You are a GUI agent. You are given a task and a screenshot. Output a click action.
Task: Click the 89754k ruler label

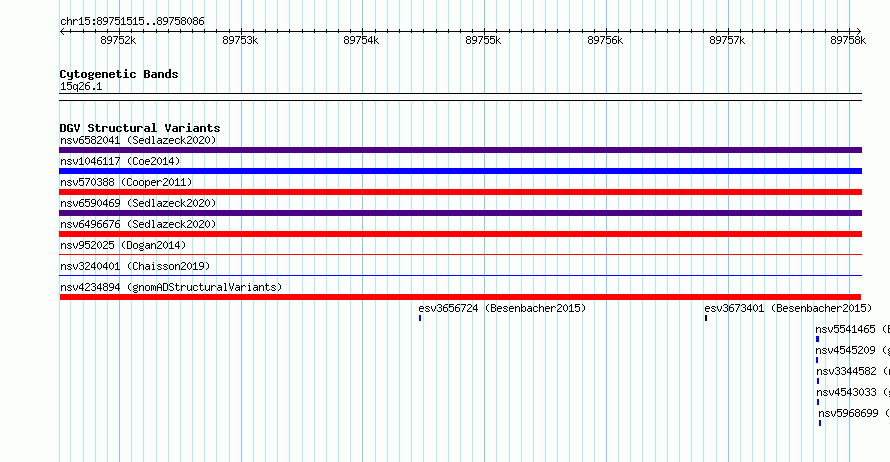[x=361, y=40]
